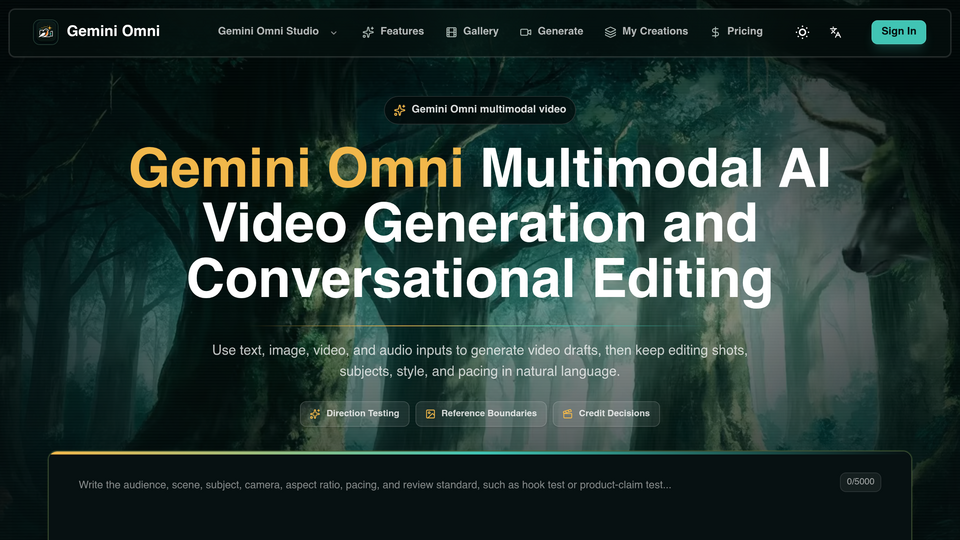Open the language translate selector
This screenshot has height=540, width=960.
click(835, 32)
